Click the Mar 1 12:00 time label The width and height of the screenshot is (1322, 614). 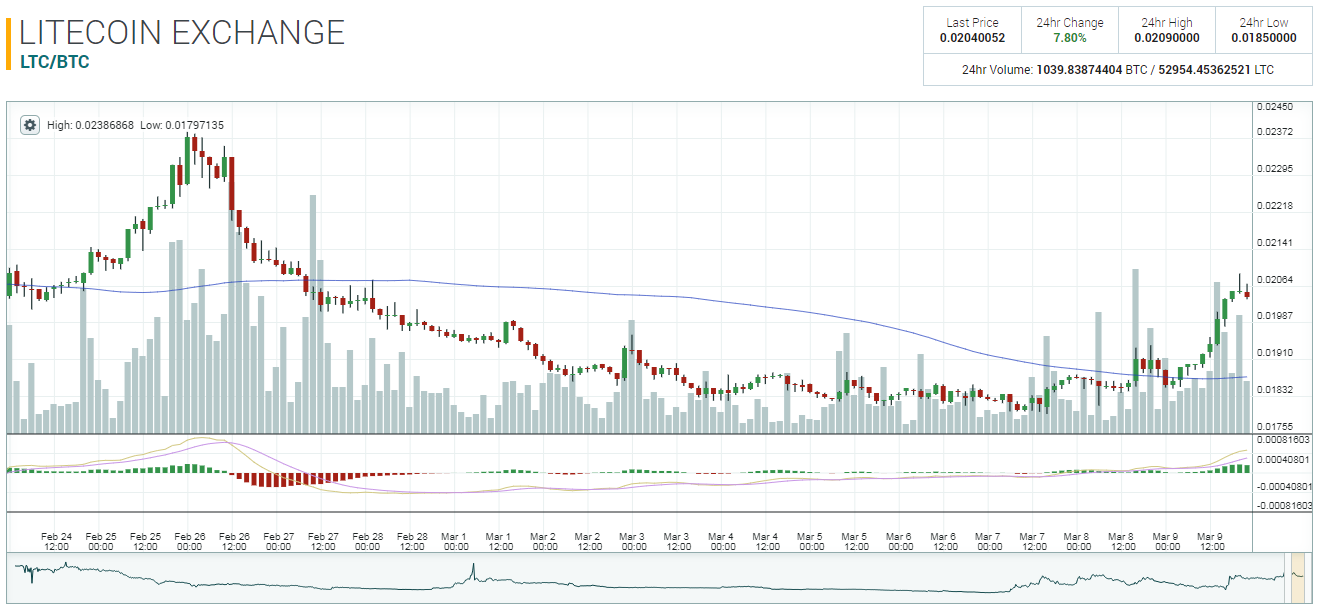500,542
